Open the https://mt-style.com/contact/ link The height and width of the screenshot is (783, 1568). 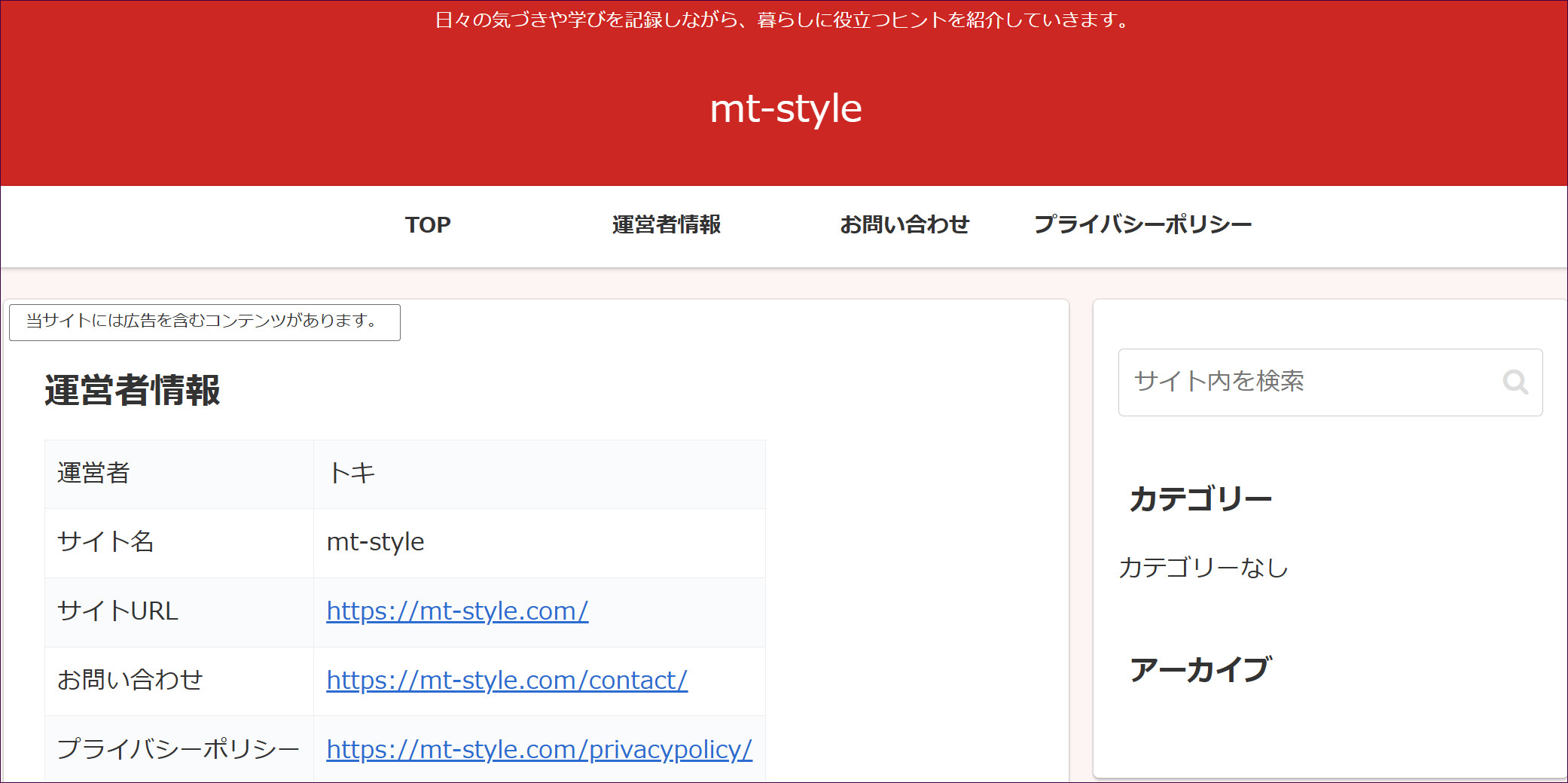pyautogui.click(x=507, y=681)
